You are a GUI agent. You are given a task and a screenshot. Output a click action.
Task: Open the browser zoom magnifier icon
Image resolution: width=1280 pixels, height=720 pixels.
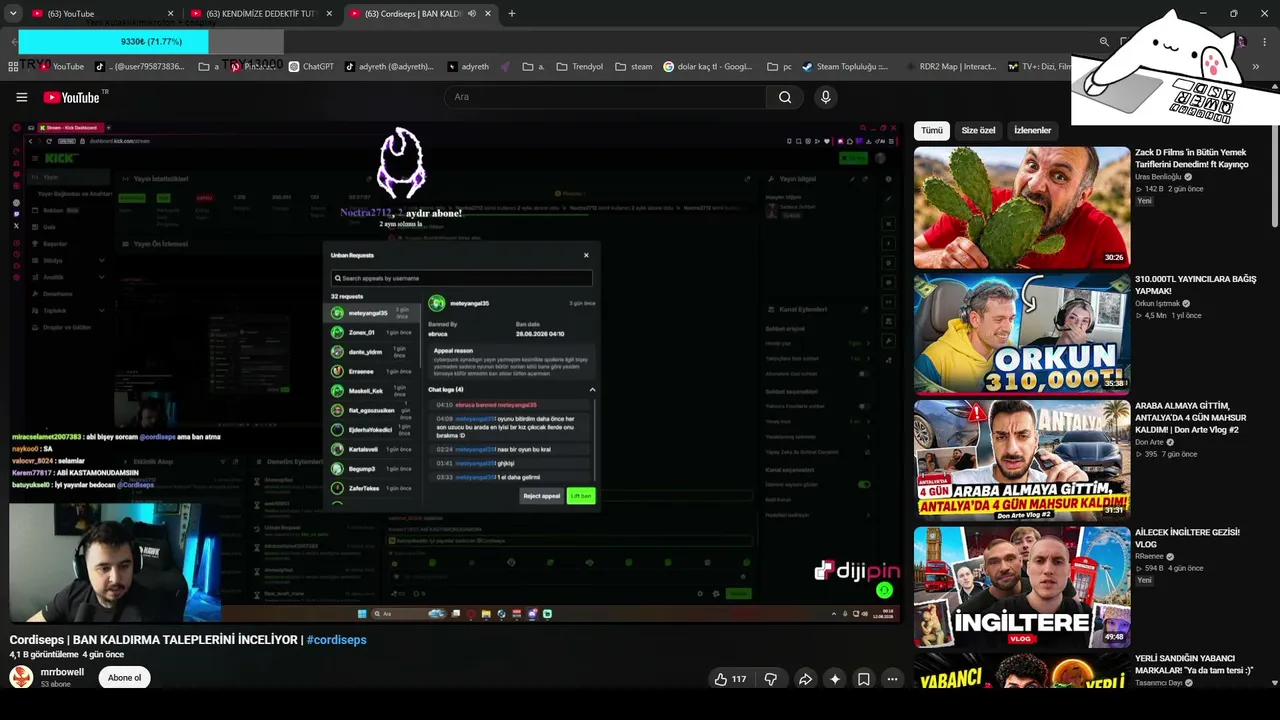(1104, 41)
